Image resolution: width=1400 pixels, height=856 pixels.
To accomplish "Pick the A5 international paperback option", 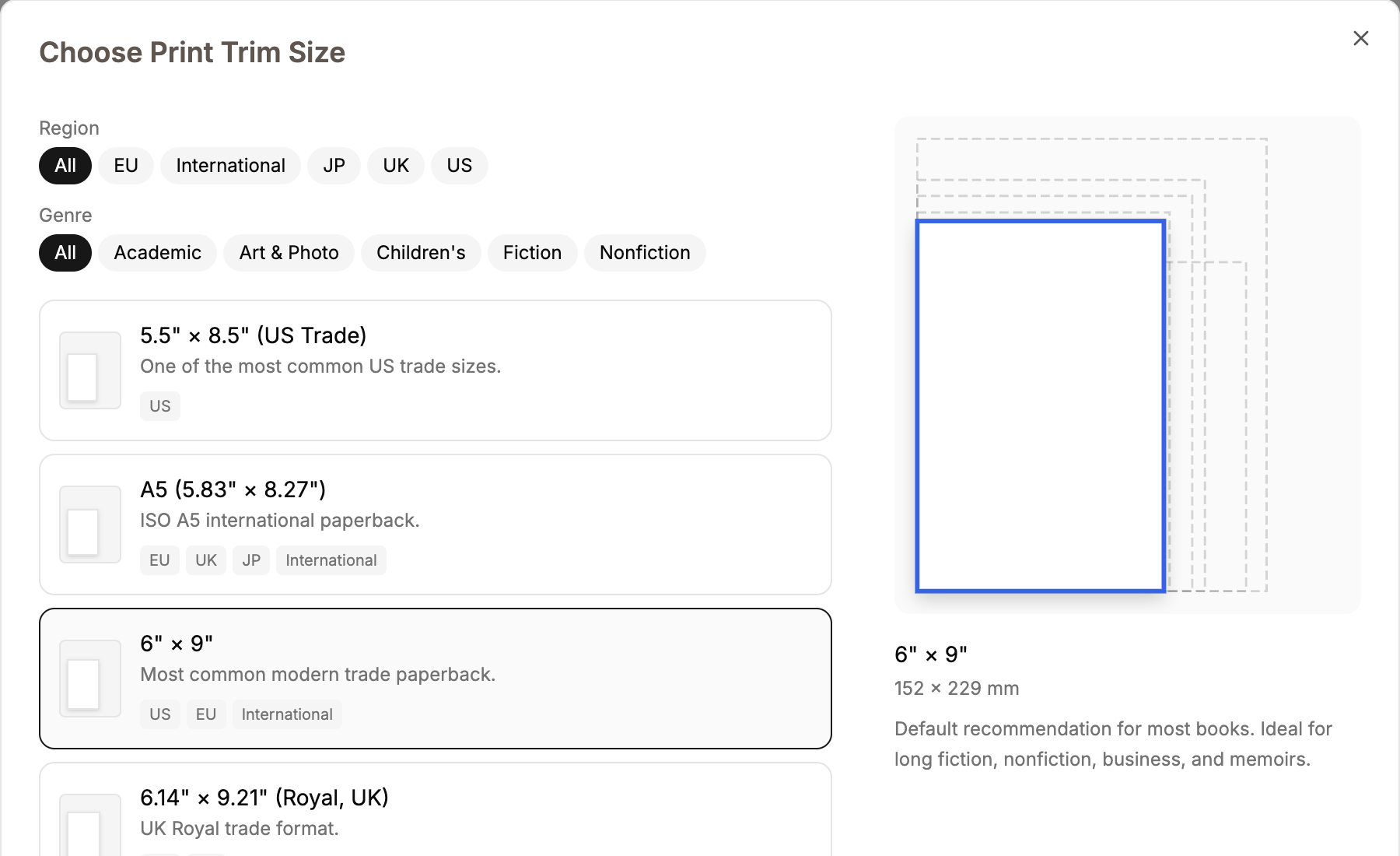I will pyautogui.click(x=436, y=524).
